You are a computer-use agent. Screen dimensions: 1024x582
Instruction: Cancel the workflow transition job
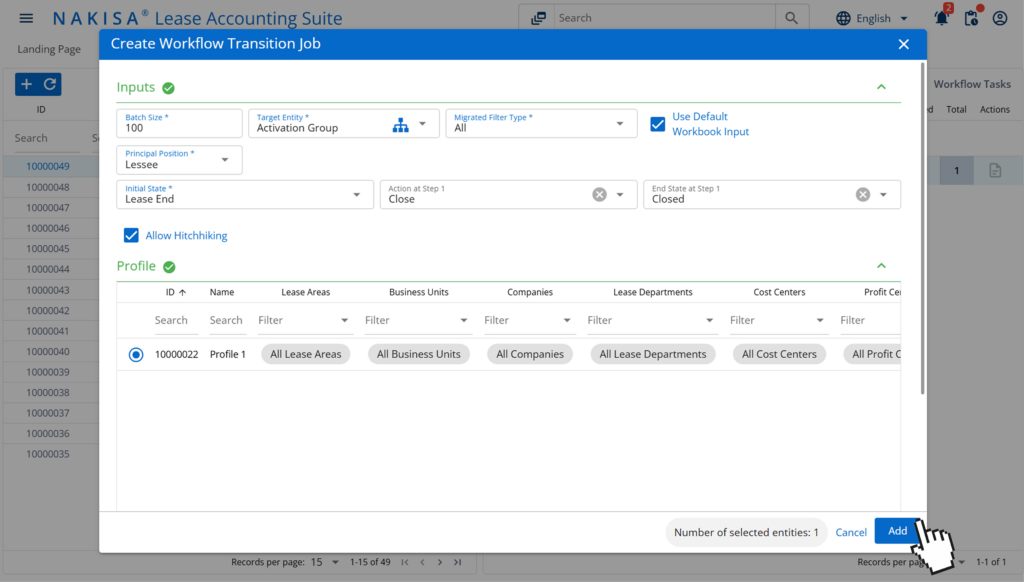coord(851,531)
